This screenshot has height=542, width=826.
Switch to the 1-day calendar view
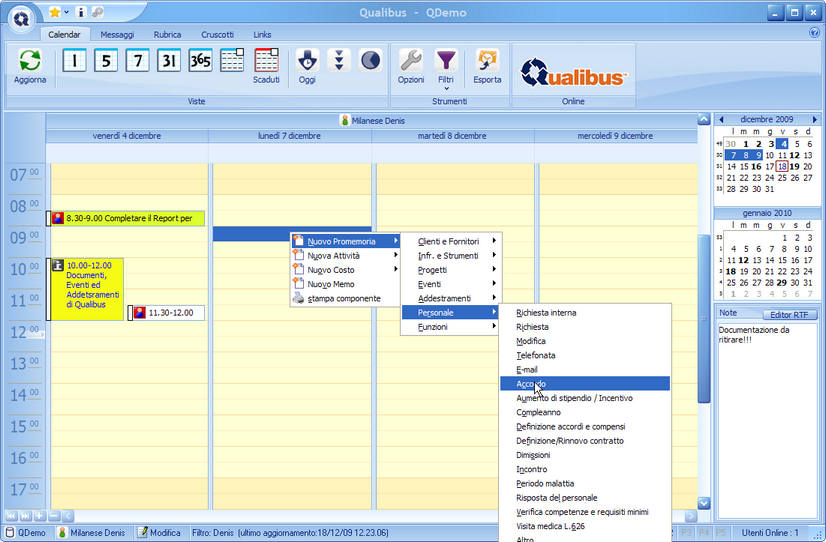click(75, 61)
